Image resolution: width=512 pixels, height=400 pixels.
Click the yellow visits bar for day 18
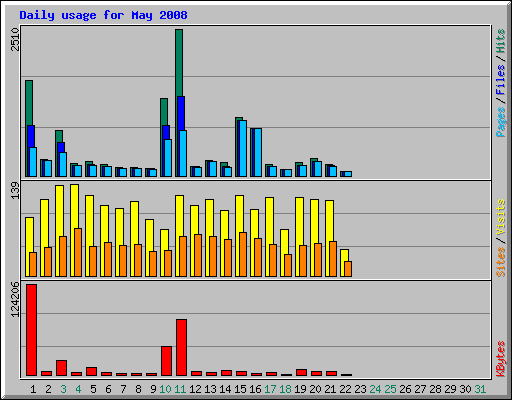(x=284, y=242)
